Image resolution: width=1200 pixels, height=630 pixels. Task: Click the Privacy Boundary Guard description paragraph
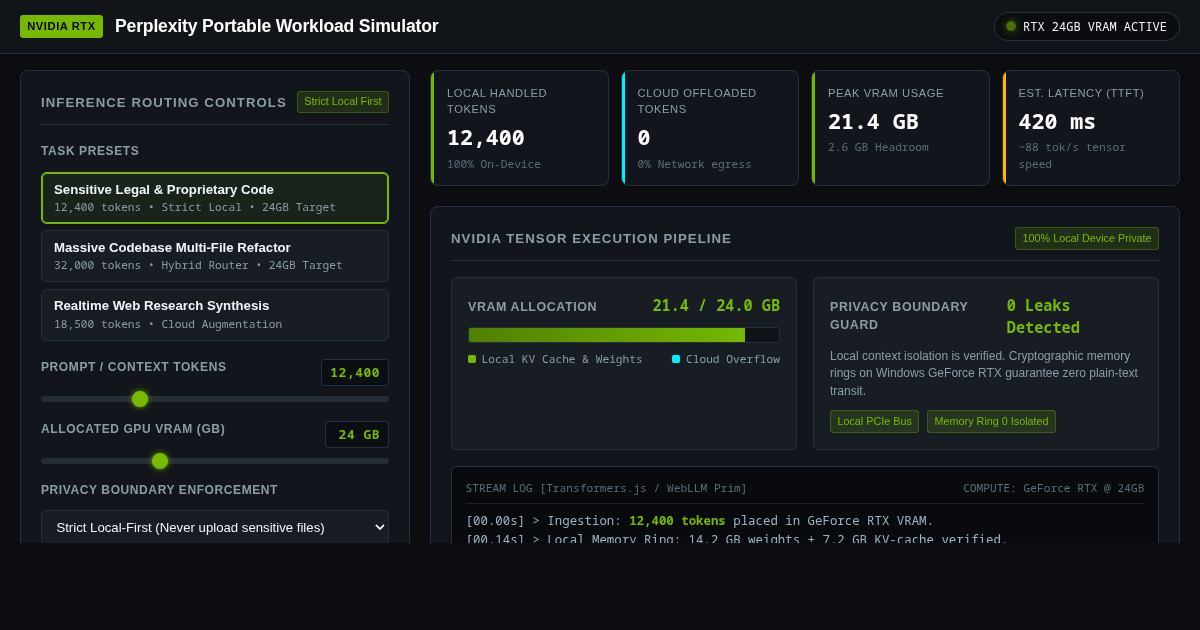(986, 373)
